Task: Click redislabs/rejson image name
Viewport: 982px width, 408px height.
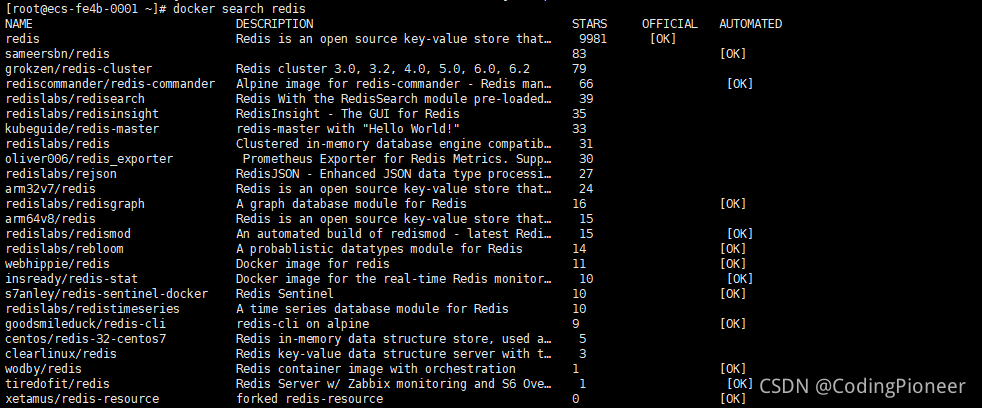Action: coord(61,174)
